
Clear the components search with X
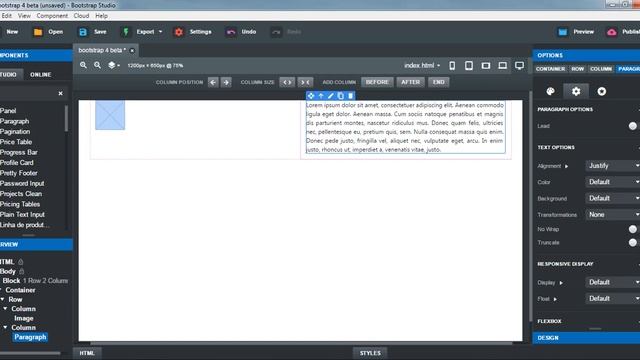point(60,93)
